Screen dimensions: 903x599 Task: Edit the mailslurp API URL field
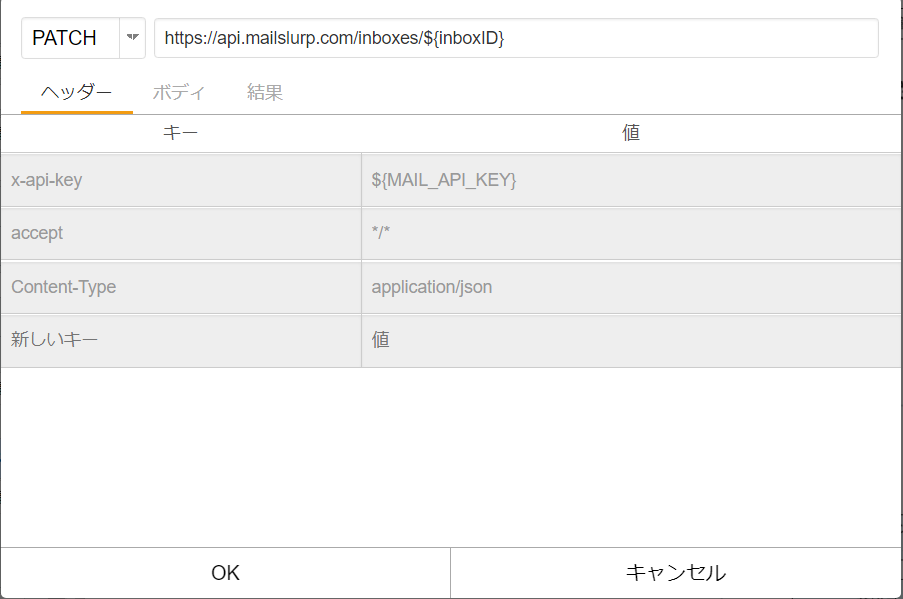click(x=516, y=38)
